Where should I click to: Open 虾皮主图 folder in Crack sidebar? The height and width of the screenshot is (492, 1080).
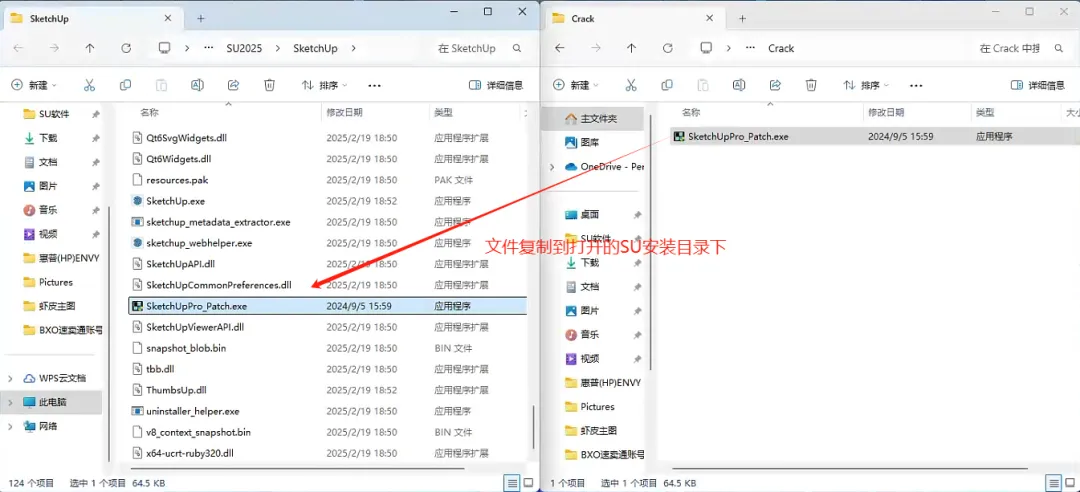pos(593,431)
